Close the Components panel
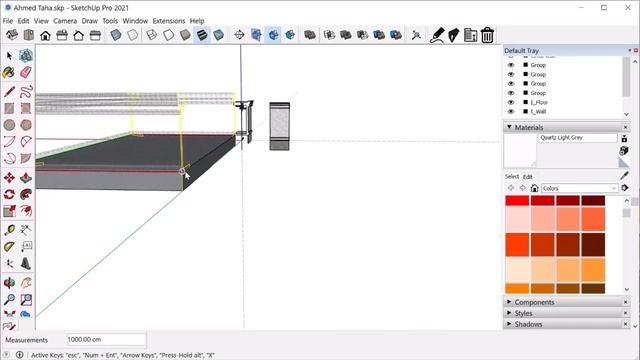Image resolution: width=640 pixels, height=360 pixels. click(625, 302)
